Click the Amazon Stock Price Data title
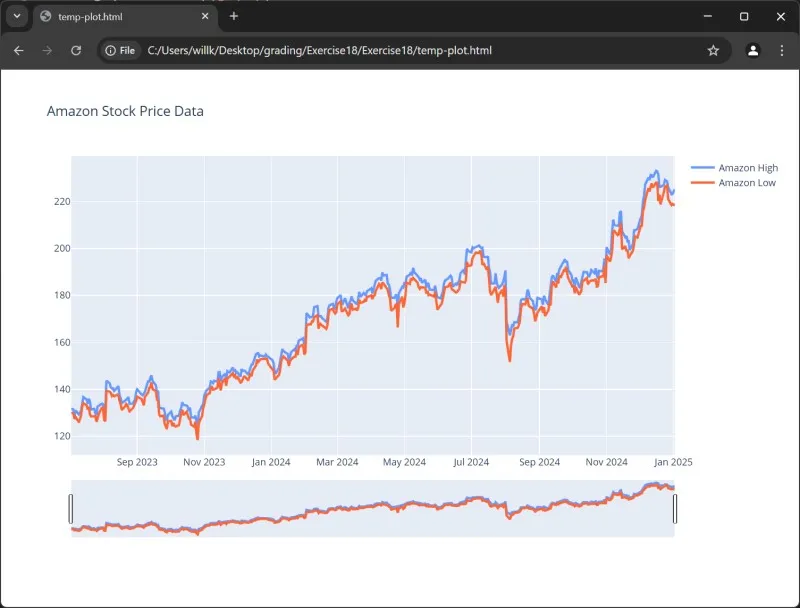Viewport: 800px width, 608px height. click(125, 111)
